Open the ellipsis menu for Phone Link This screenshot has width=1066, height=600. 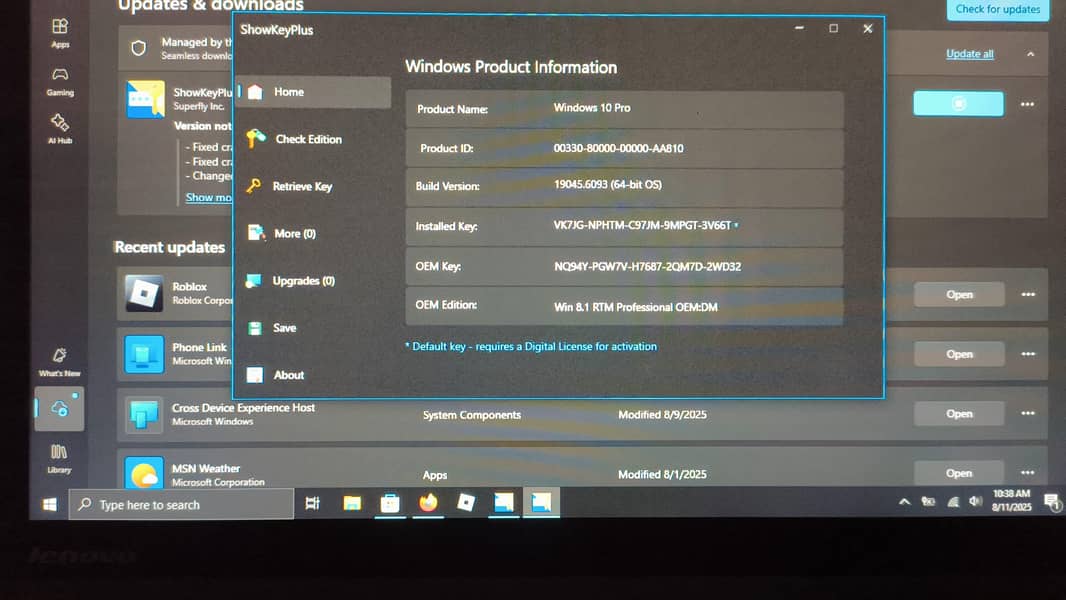[x=1028, y=353]
